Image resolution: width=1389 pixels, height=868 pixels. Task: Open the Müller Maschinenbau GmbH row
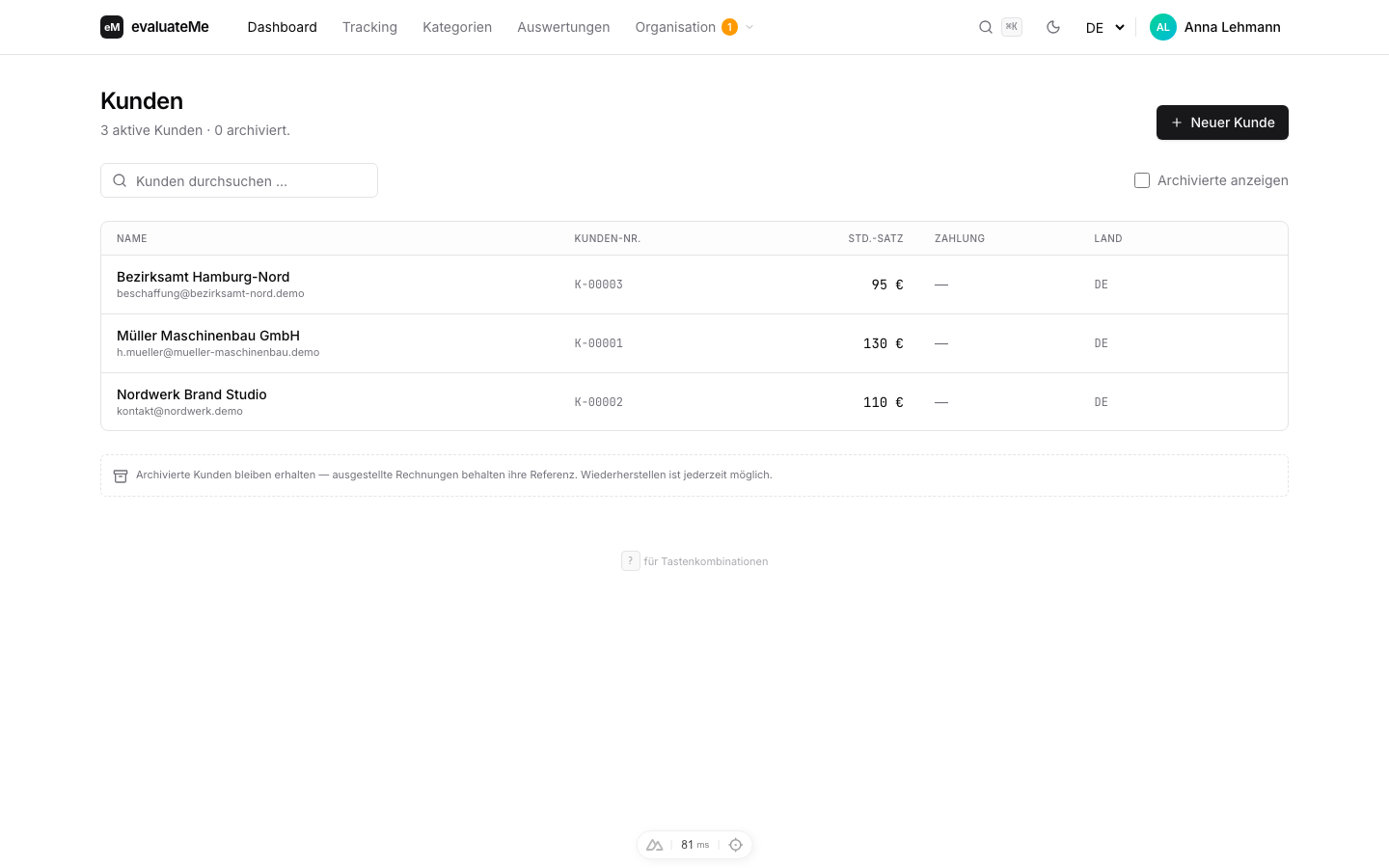coord(694,343)
